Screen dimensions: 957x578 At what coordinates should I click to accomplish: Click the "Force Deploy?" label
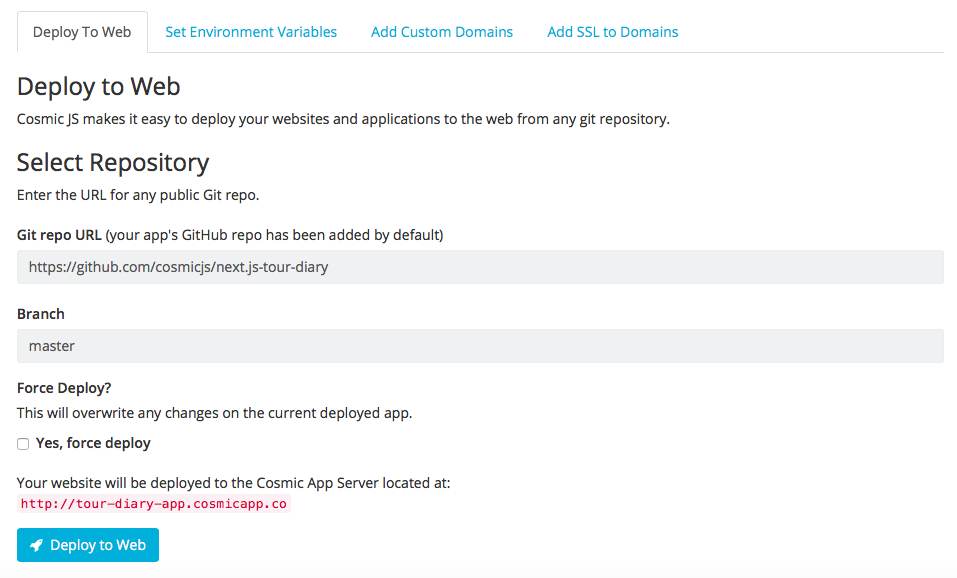point(65,388)
